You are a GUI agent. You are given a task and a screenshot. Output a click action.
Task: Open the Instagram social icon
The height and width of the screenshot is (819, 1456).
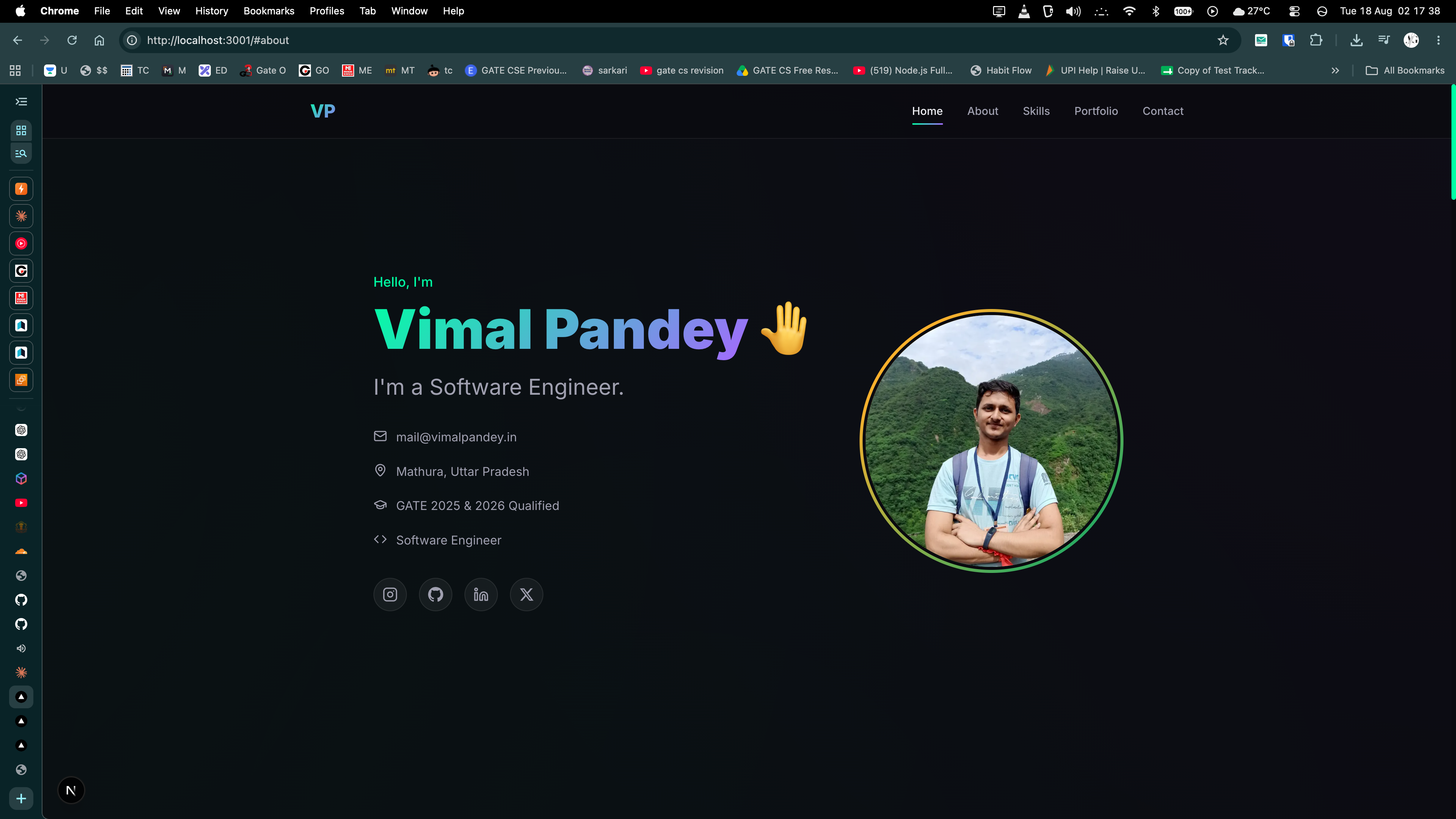(x=390, y=595)
